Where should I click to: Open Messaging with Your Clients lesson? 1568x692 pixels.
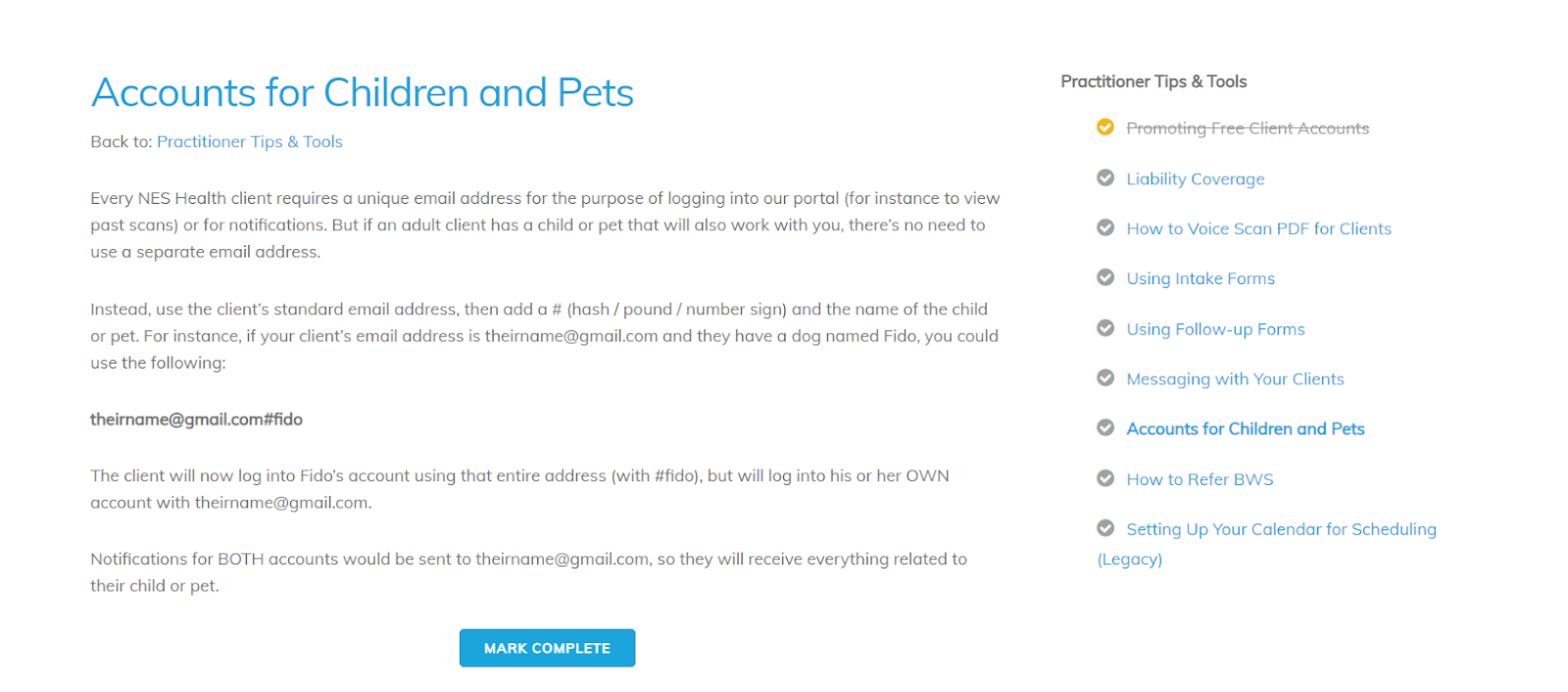(1235, 379)
